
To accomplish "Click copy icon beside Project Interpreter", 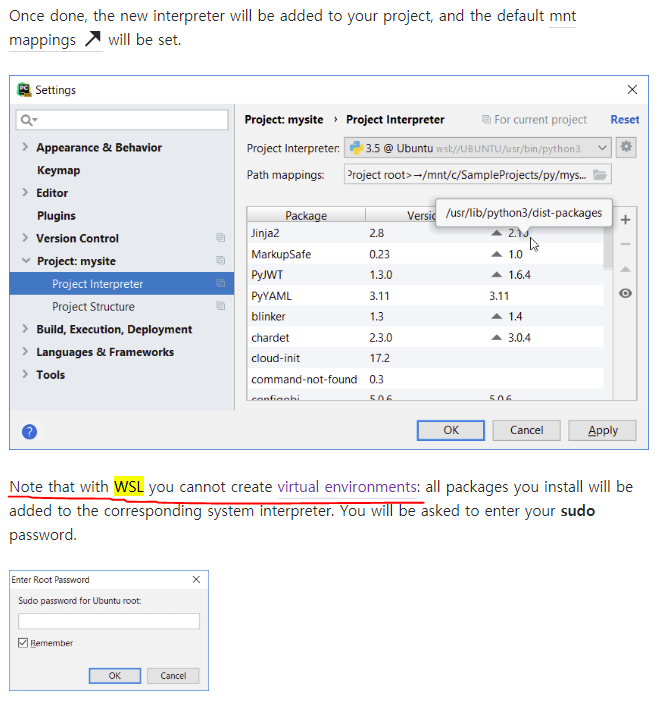I will (221, 283).
